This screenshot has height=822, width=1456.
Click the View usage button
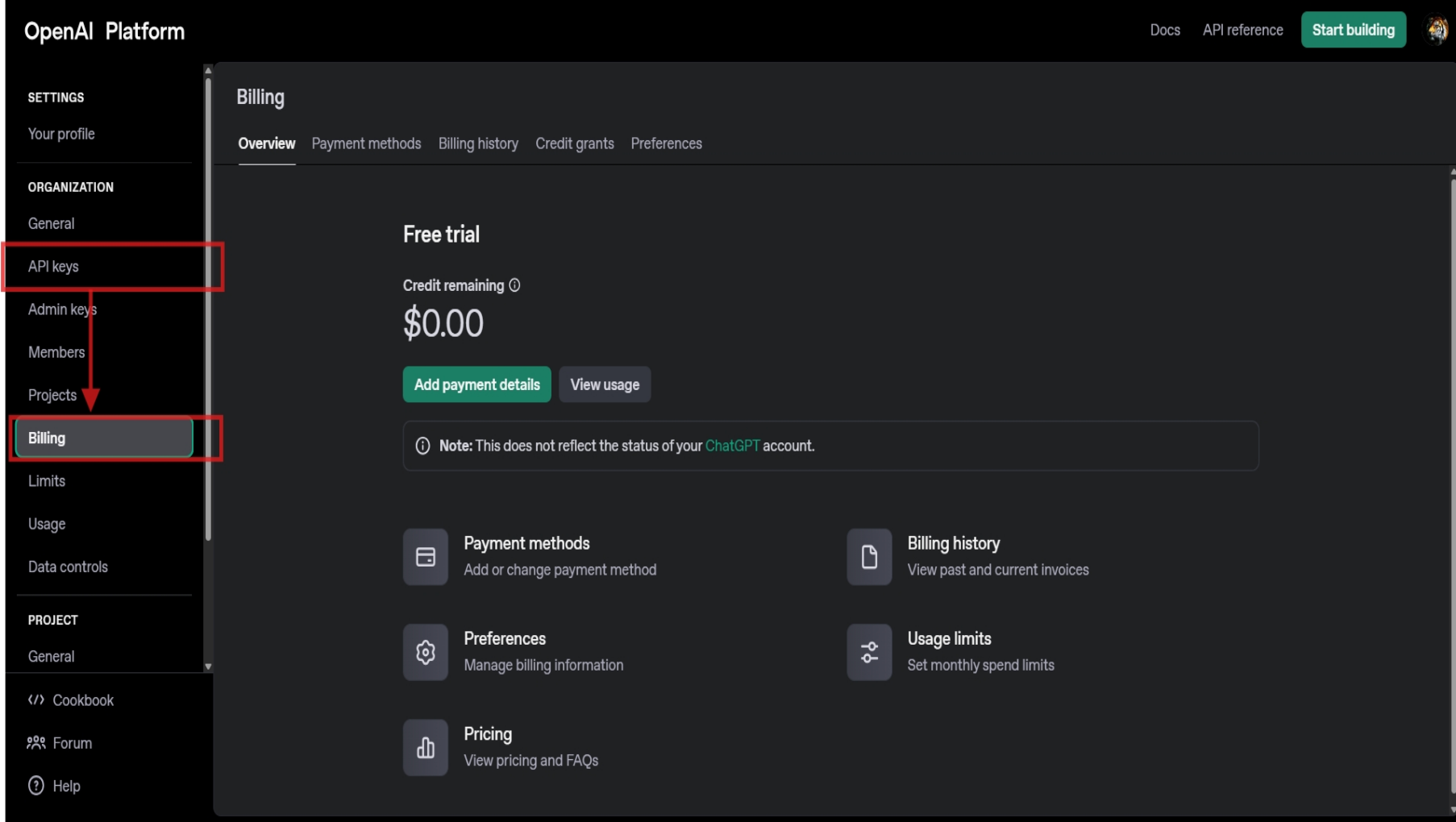605,384
